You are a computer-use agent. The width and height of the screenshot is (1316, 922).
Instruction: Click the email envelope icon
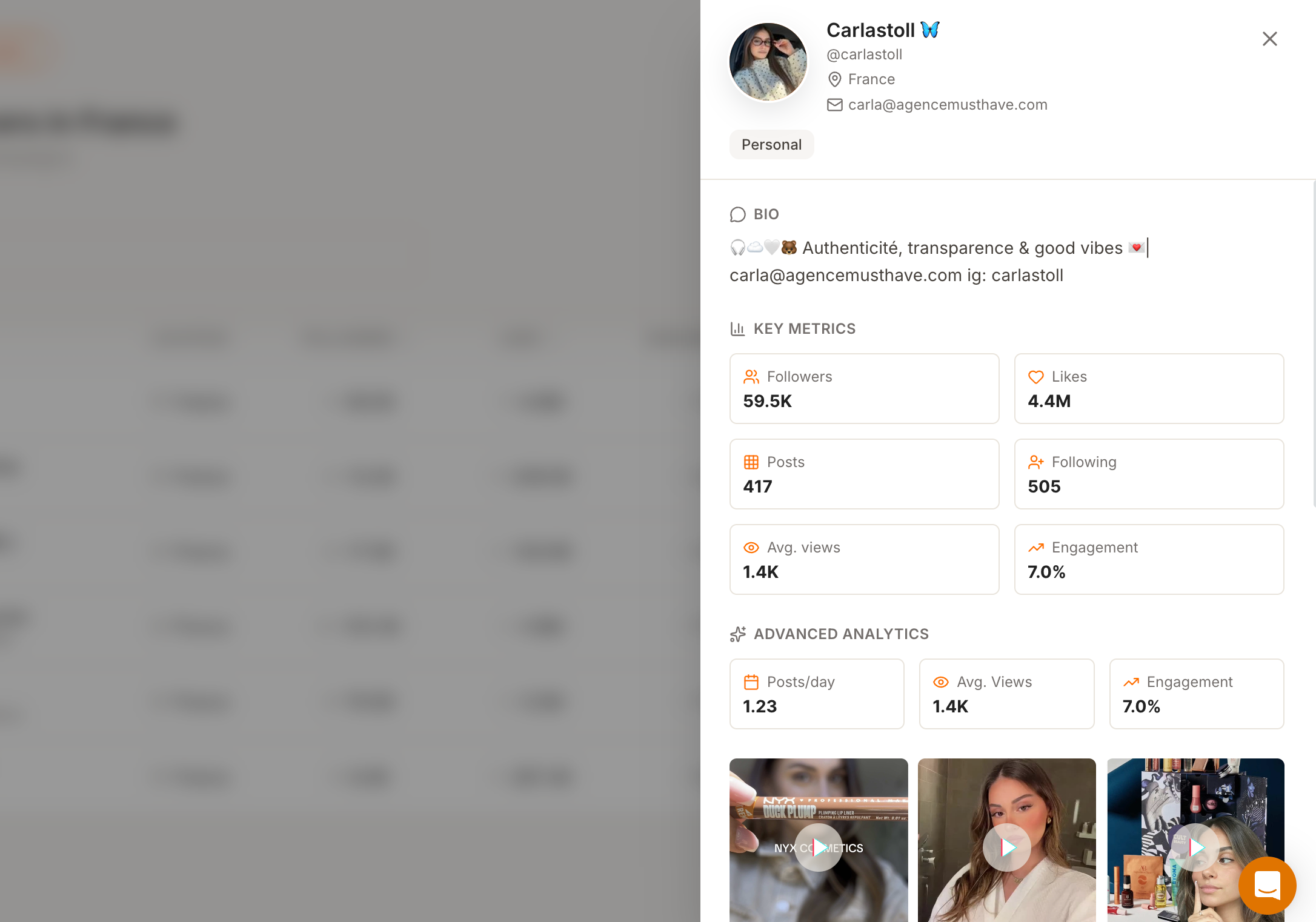[834, 105]
